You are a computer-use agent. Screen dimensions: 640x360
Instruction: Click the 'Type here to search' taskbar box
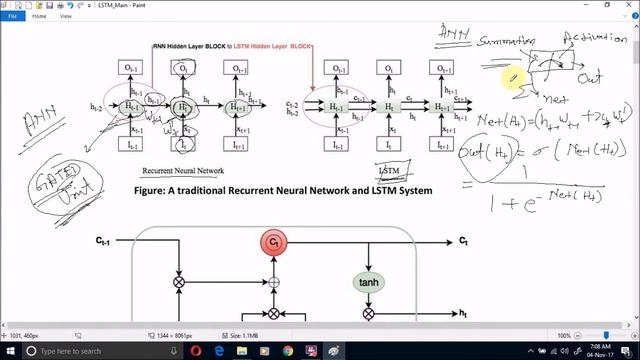click(x=102, y=351)
